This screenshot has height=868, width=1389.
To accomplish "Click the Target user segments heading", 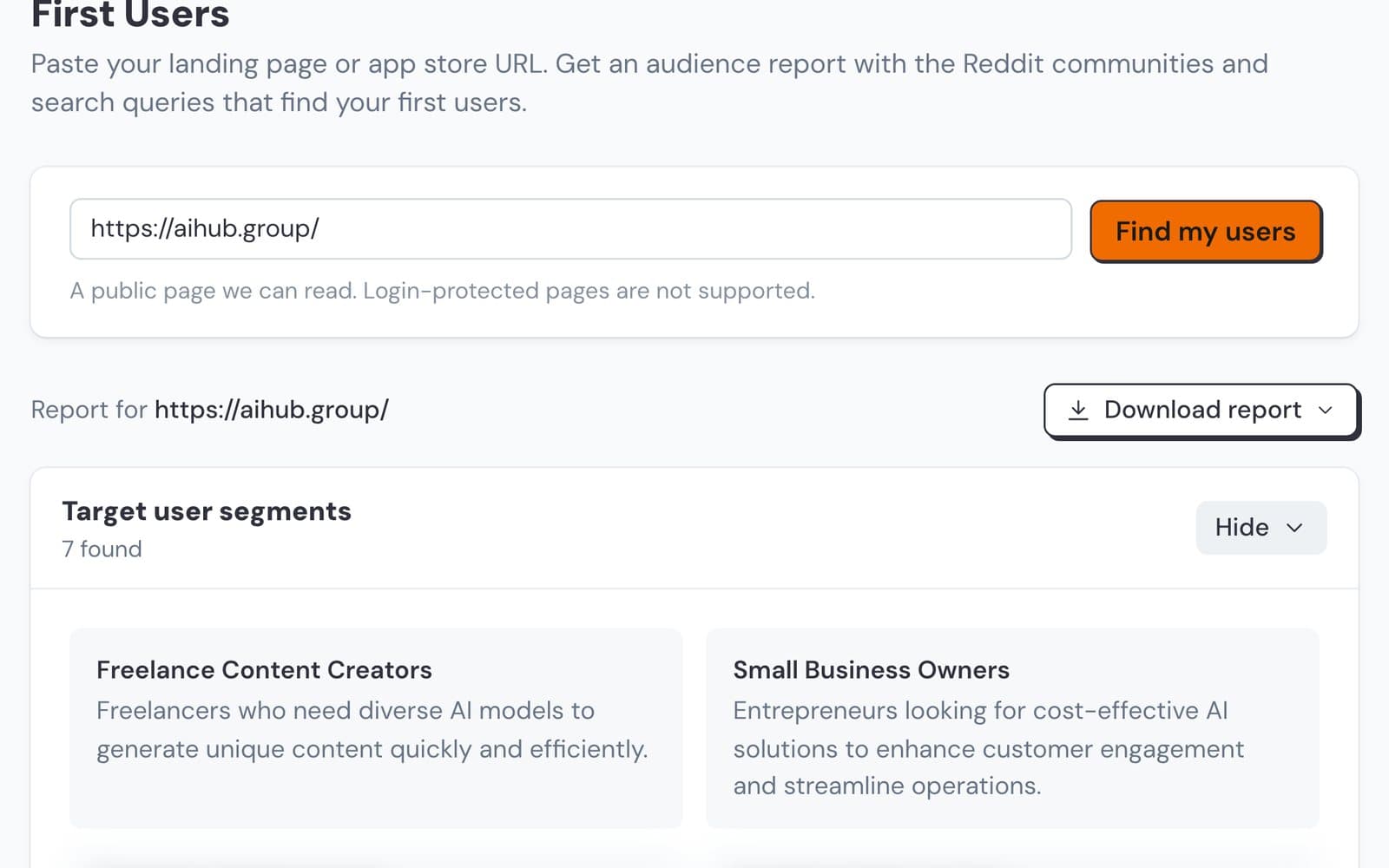I will click(207, 511).
